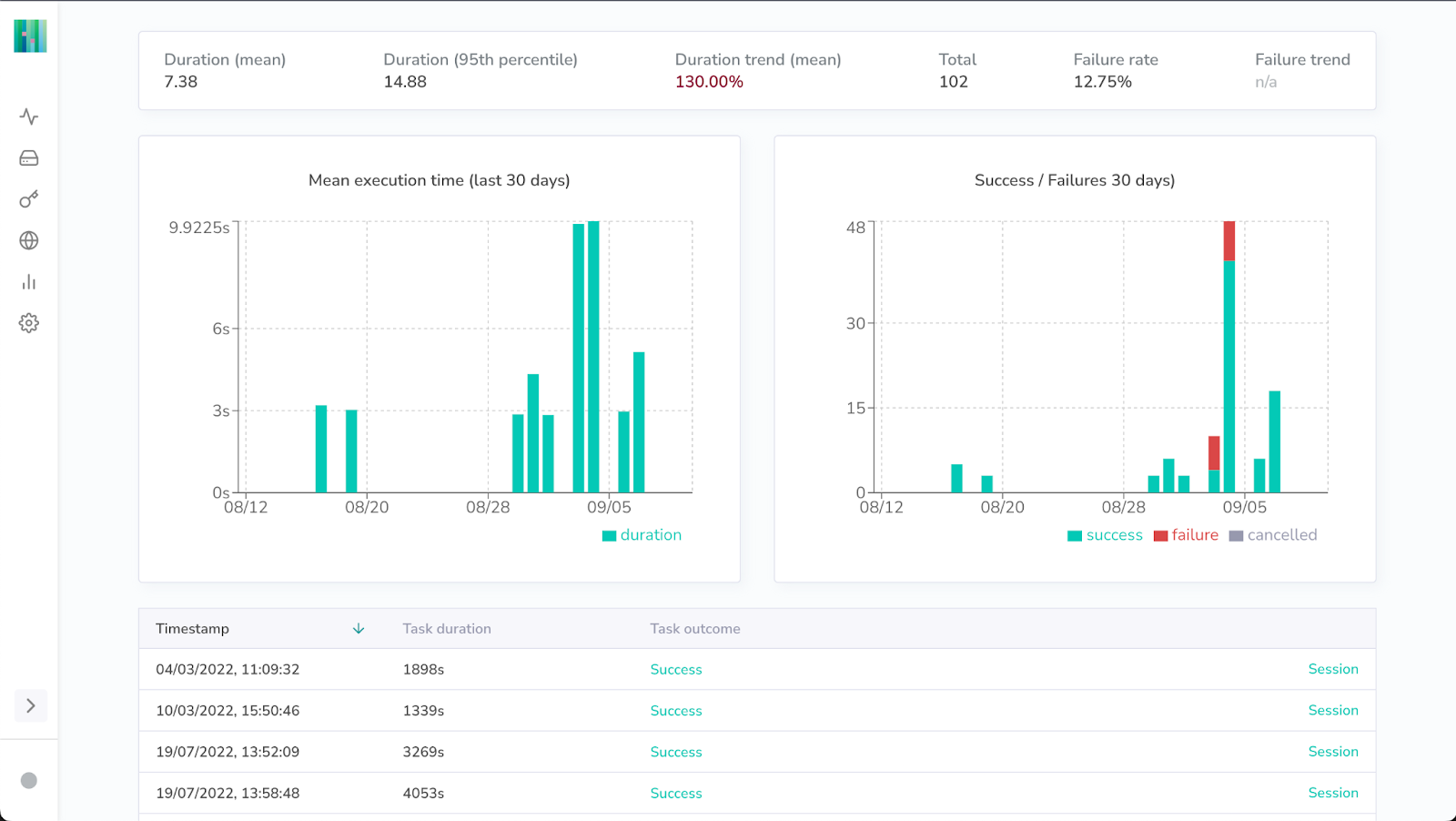
Task: Open the metrics bar-chart icon
Action: pyautogui.click(x=29, y=282)
